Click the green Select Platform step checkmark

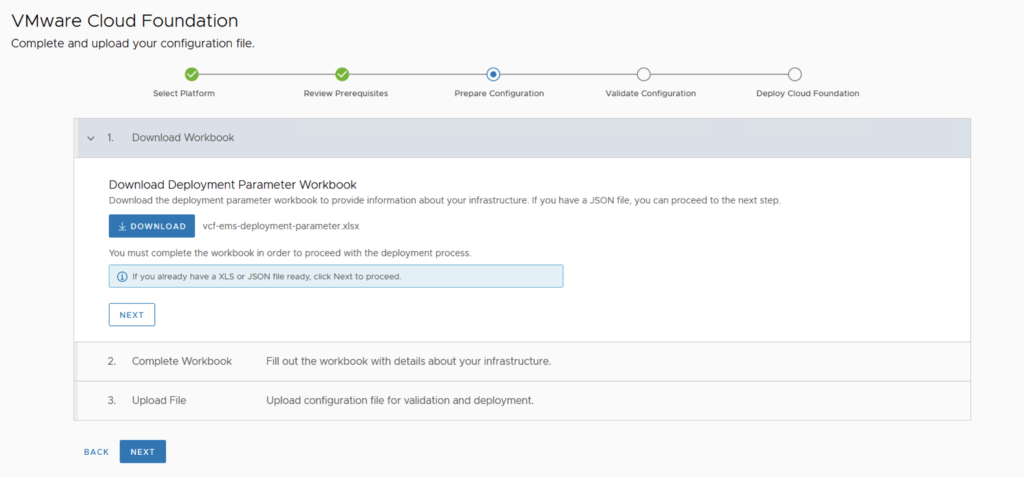click(x=192, y=74)
